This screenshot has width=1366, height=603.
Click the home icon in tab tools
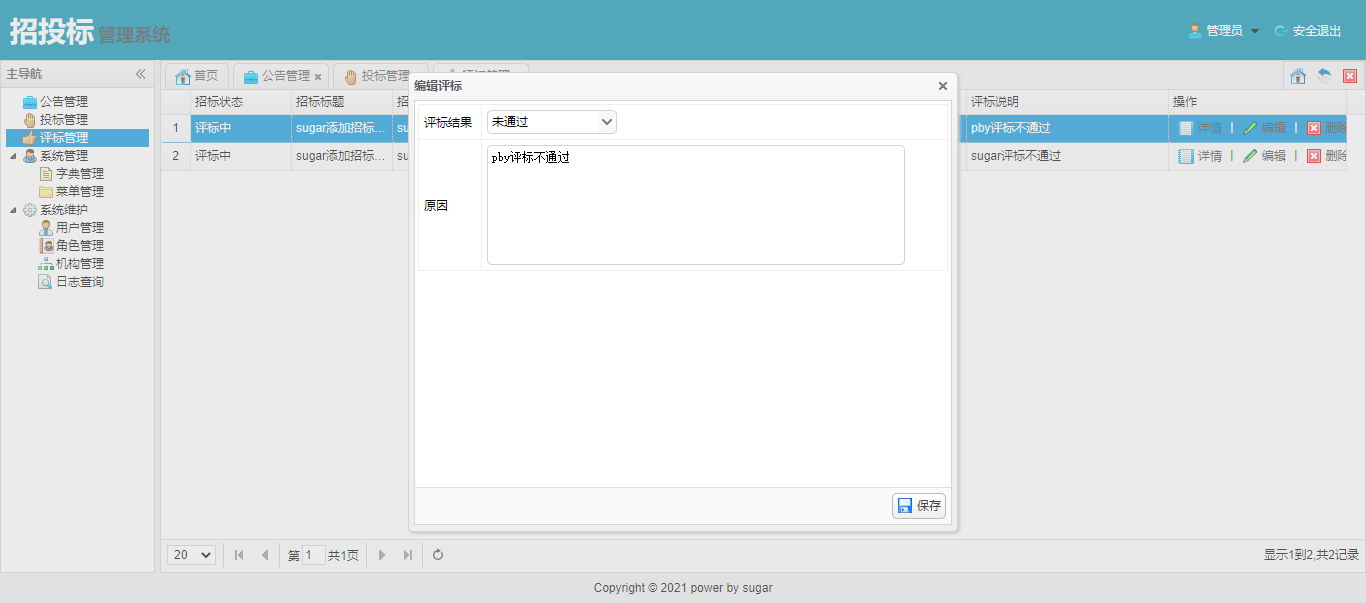(1298, 76)
